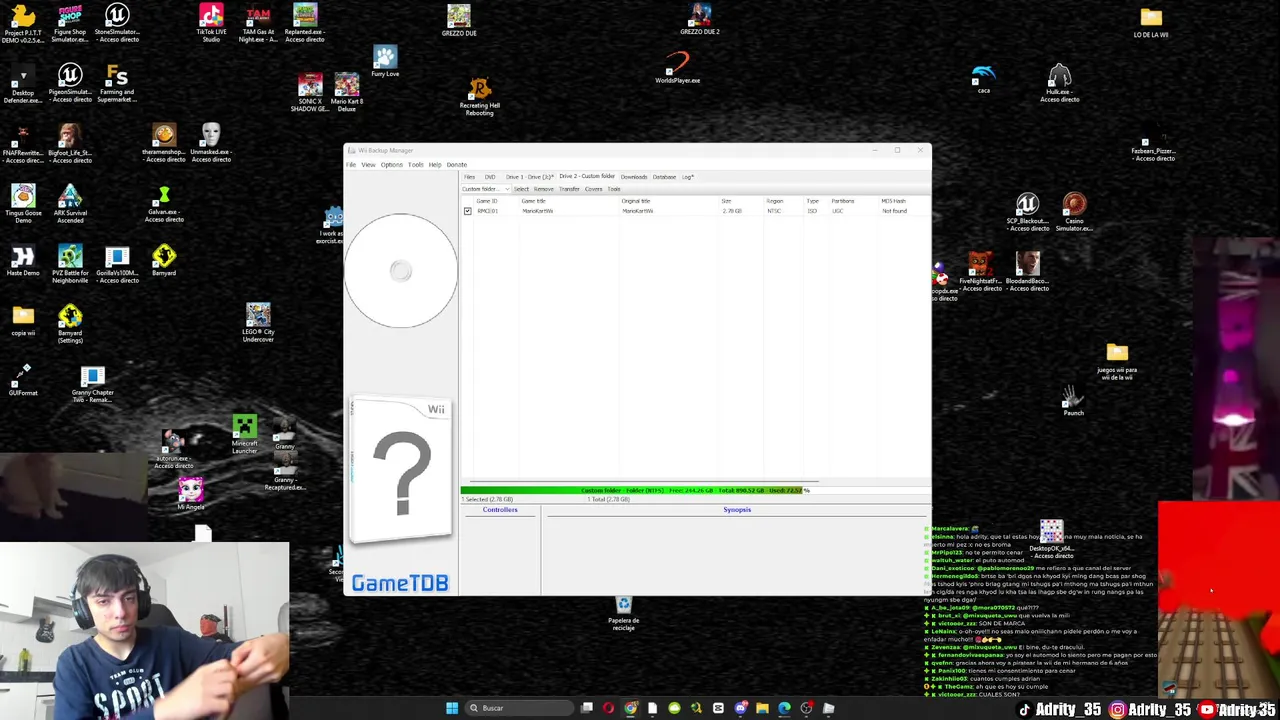Open the Covers toolbar menu
Image resolution: width=1280 pixels, height=720 pixels.
pos(594,189)
